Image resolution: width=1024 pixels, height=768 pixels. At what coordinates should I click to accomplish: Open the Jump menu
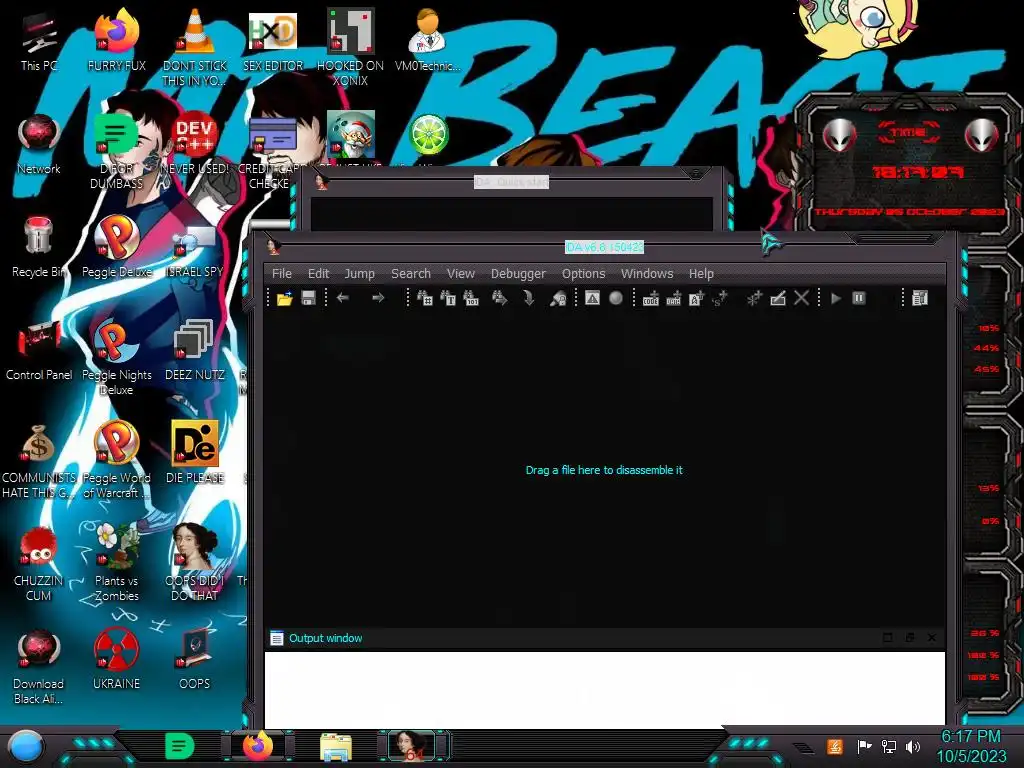pos(359,274)
